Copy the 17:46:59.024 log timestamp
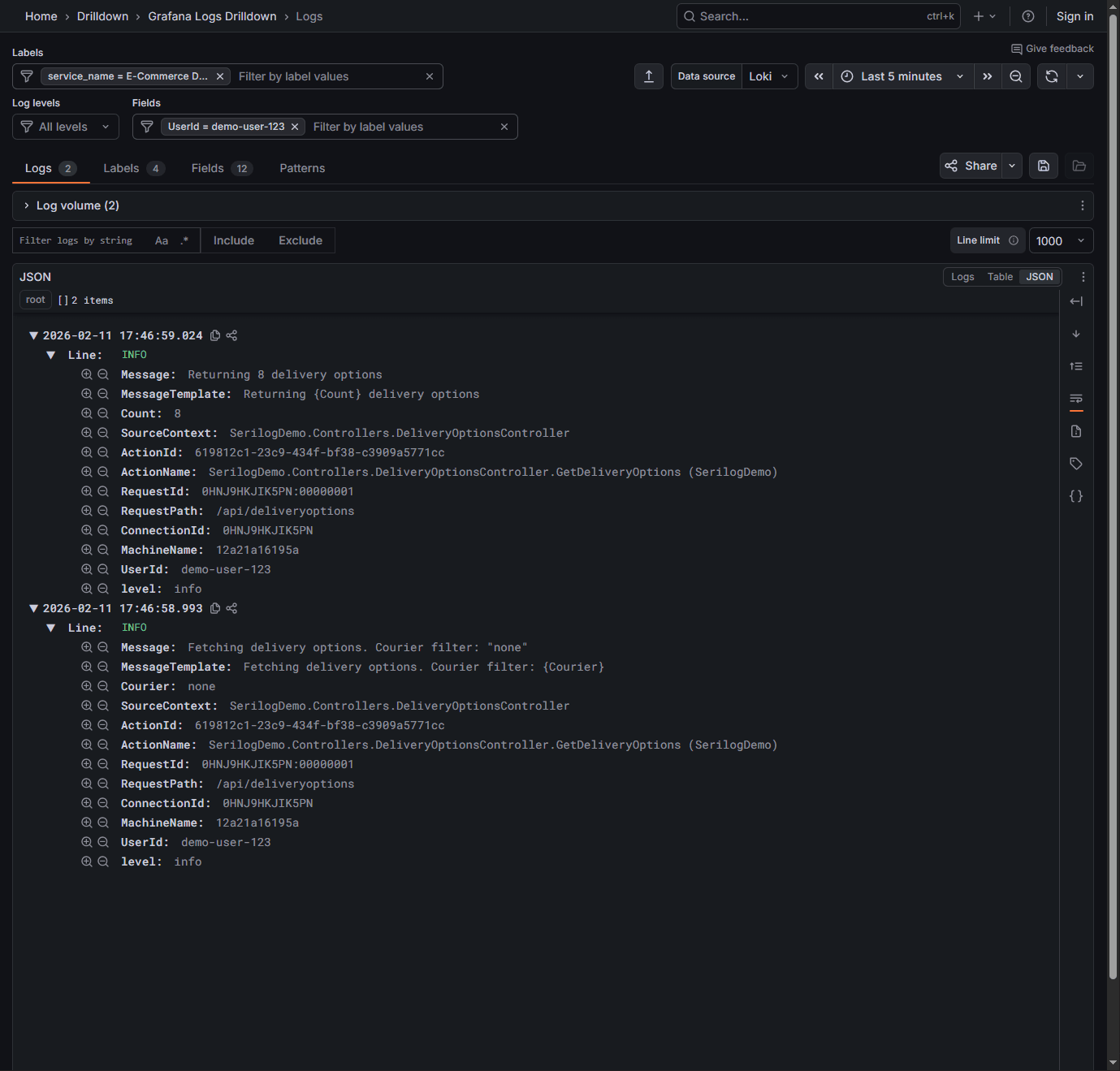The width and height of the screenshot is (1120, 1071). [214, 335]
